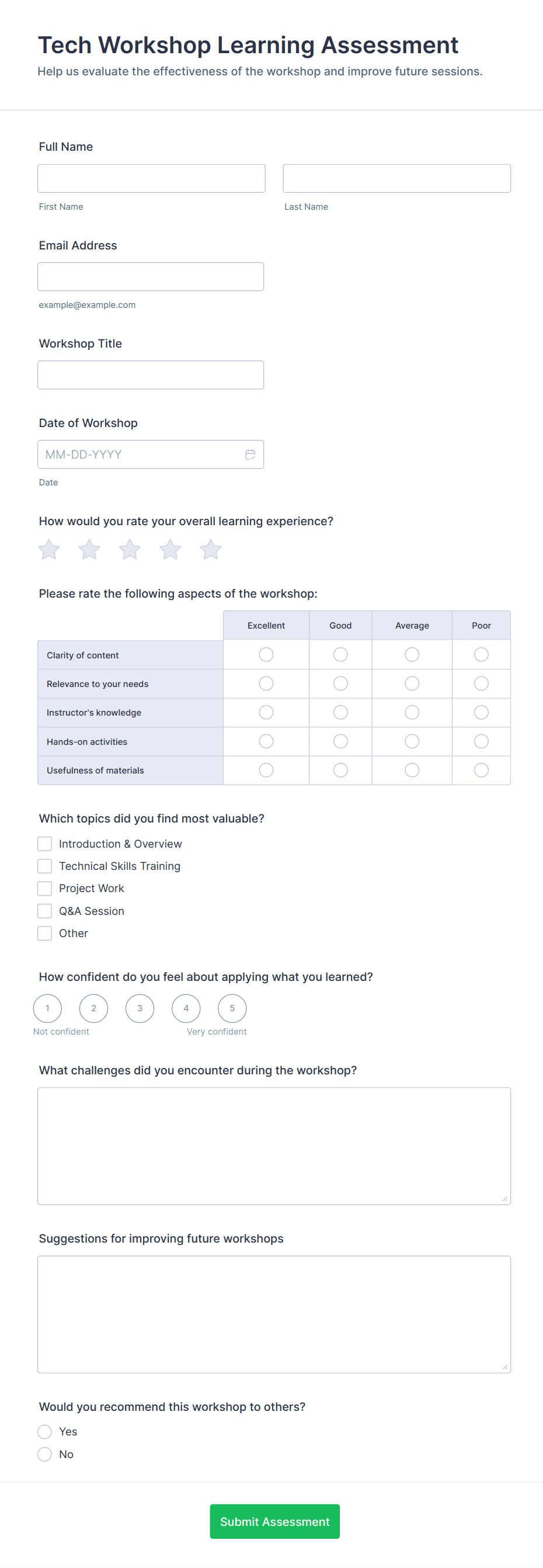Rate overall experience with first star
The image size is (543, 1568).
(x=48, y=549)
